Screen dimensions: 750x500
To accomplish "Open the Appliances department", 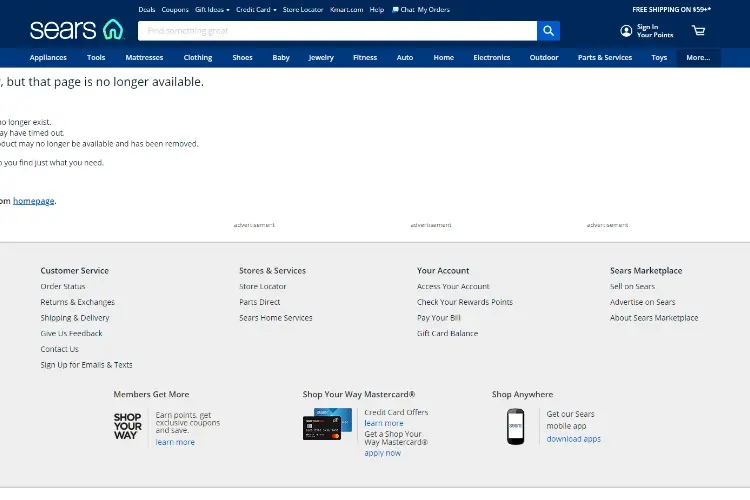I will 48,57.
